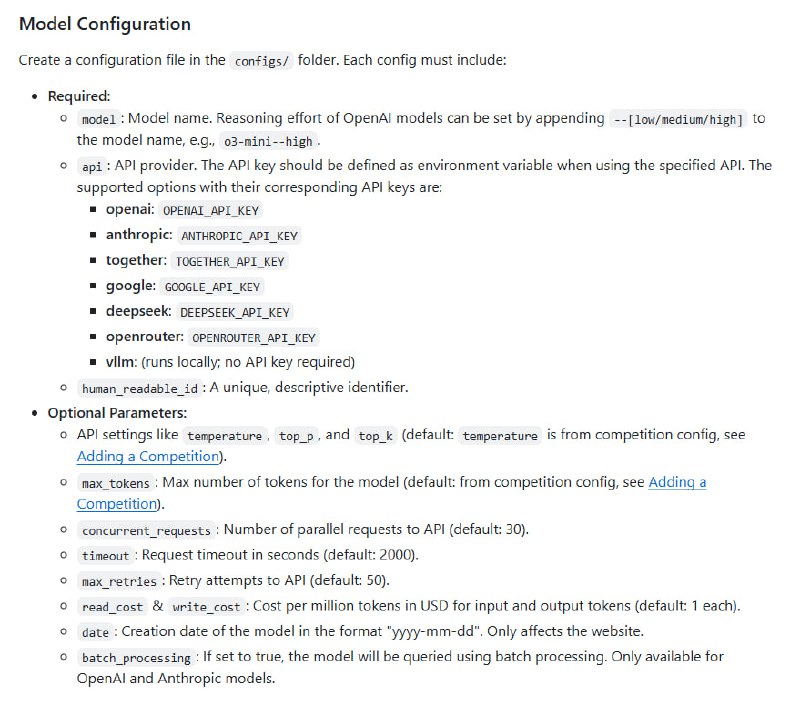Image resolution: width=800 pixels, height=706 pixels.
Task: Click the read_cost parameter name
Action: pos(114,607)
